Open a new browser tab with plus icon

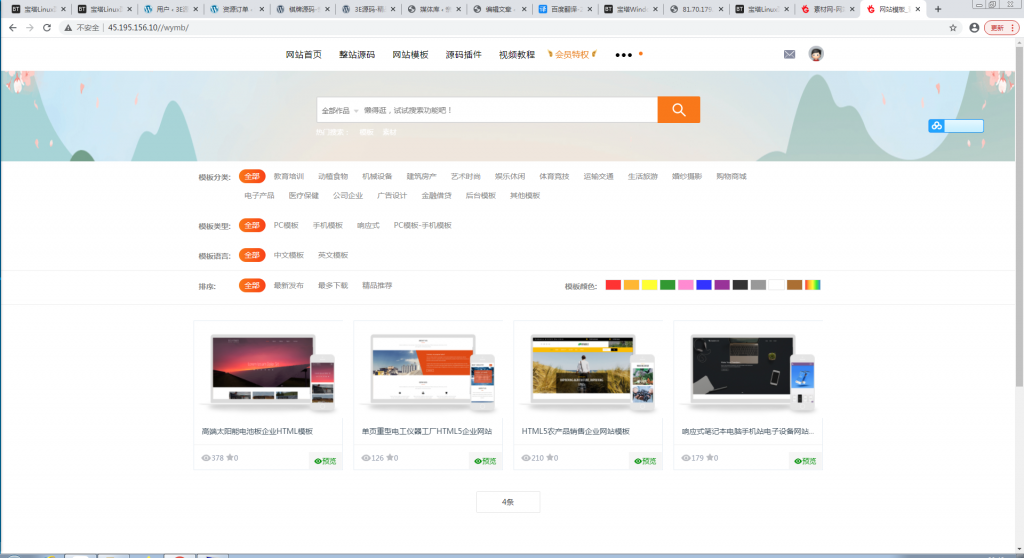click(937, 9)
